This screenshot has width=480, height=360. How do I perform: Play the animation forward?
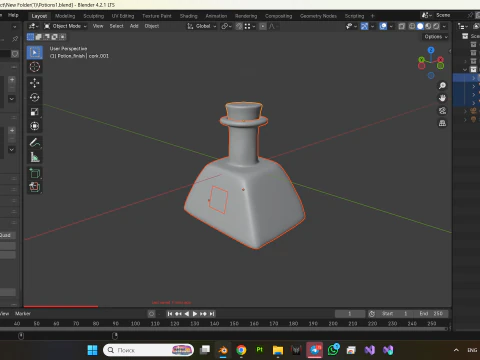[x=195, y=314]
